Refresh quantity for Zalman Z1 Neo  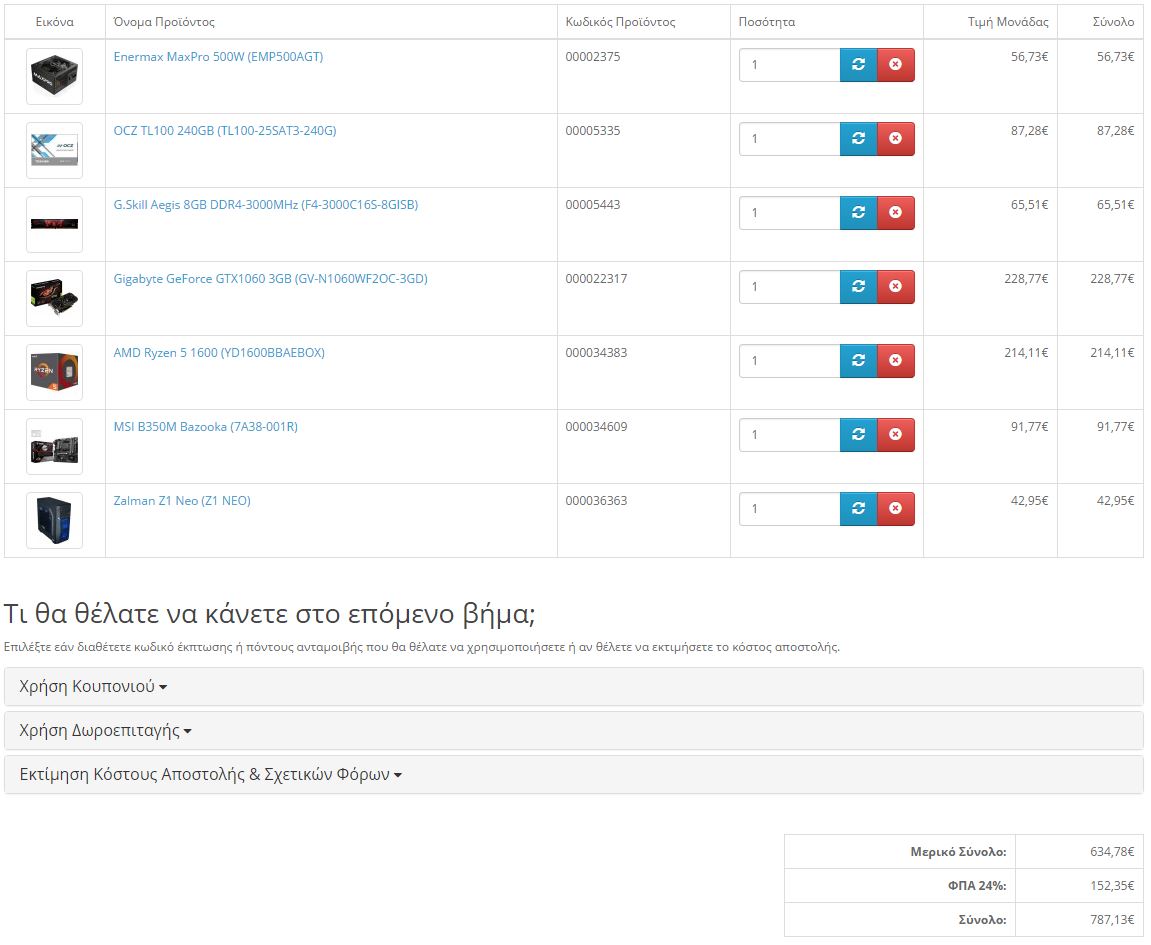click(858, 510)
